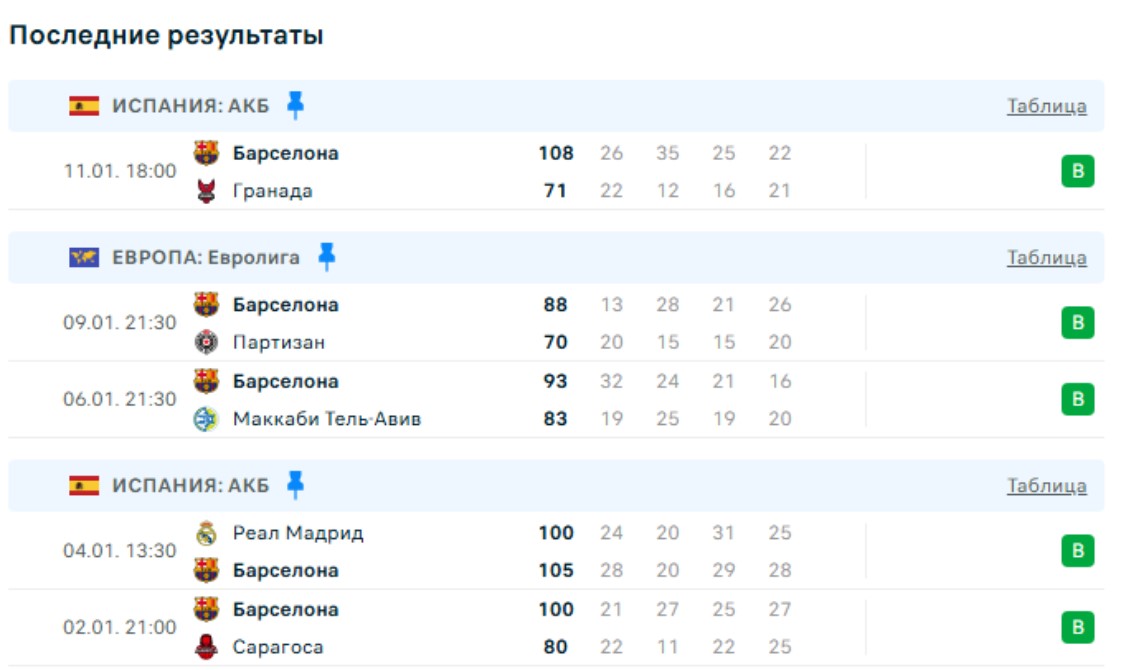The image size is (1121, 670).
Task: Click green В badge for Партизан match
Action: click(x=1077, y=323)
